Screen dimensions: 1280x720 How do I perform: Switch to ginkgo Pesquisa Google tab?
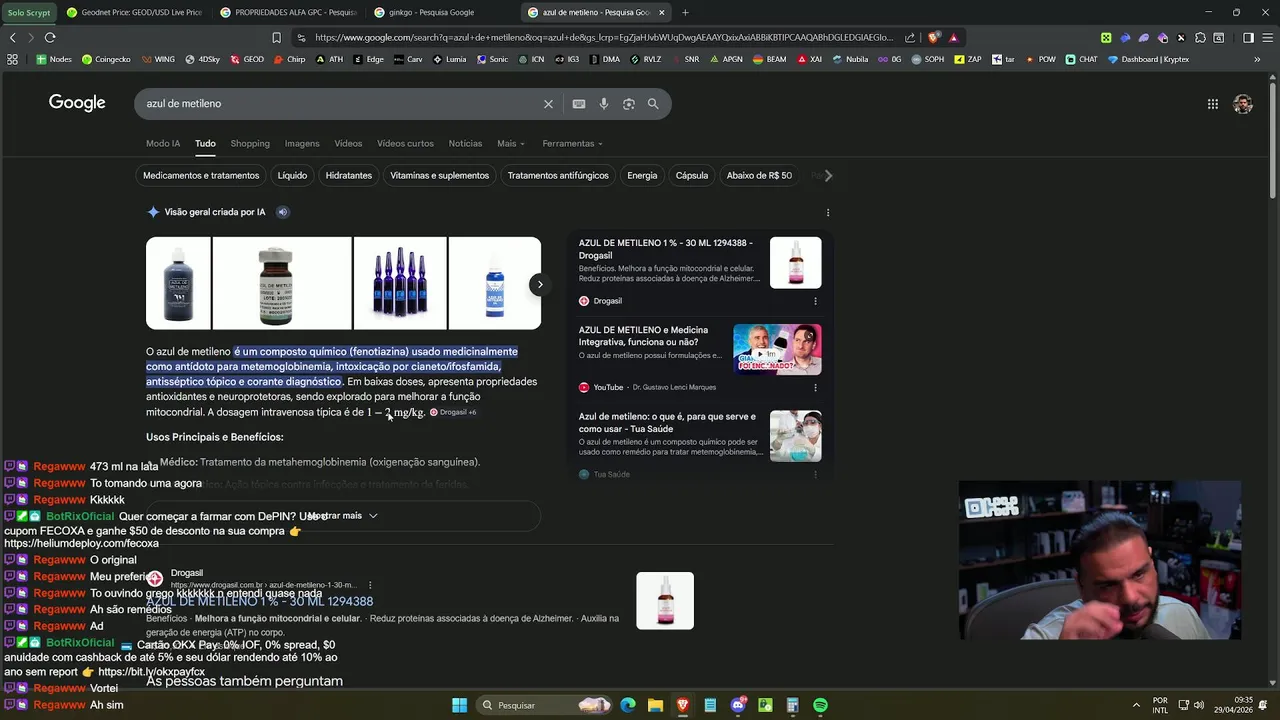440,12
